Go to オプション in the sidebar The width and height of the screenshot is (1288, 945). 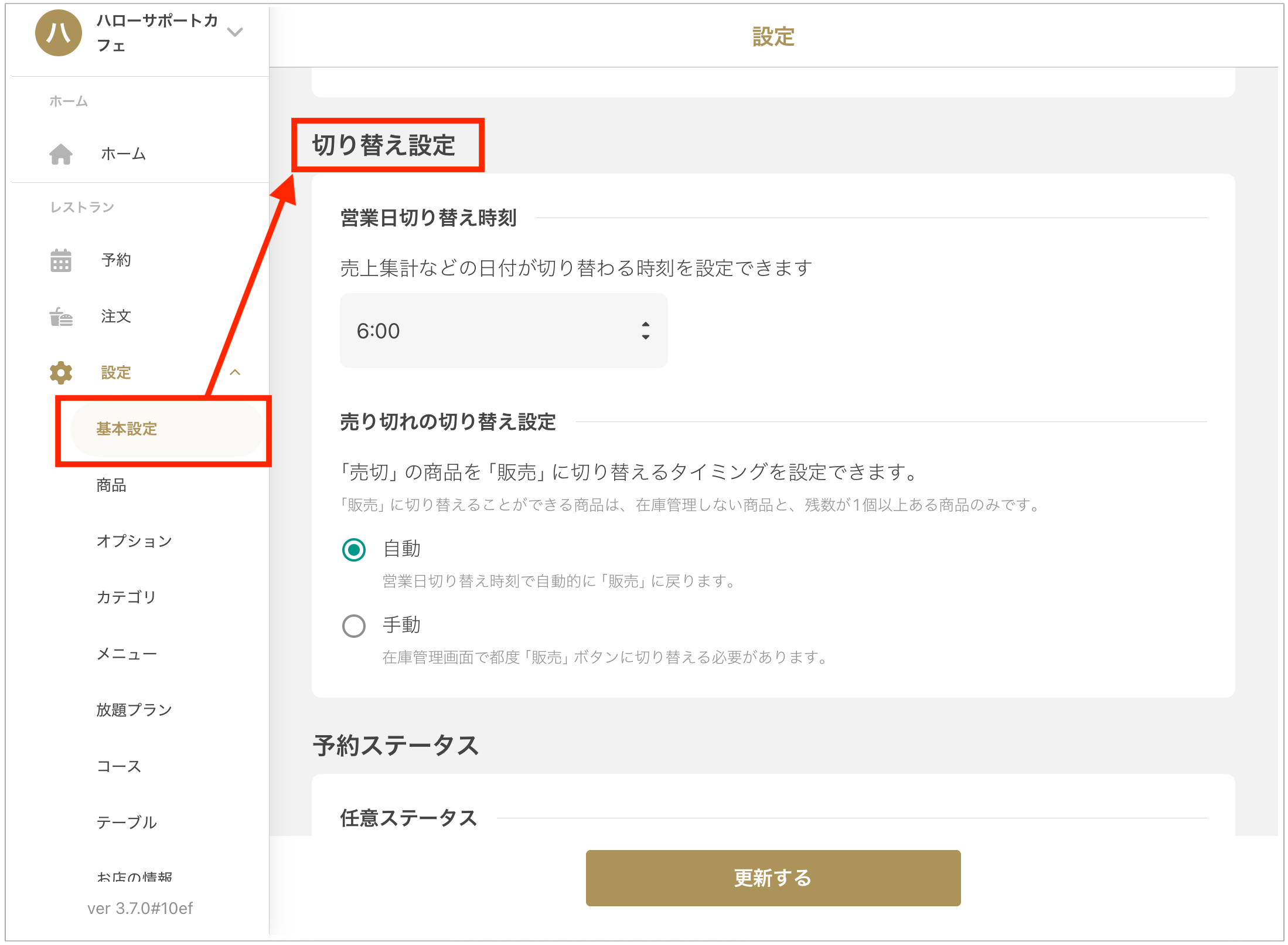tap(134, 541)
